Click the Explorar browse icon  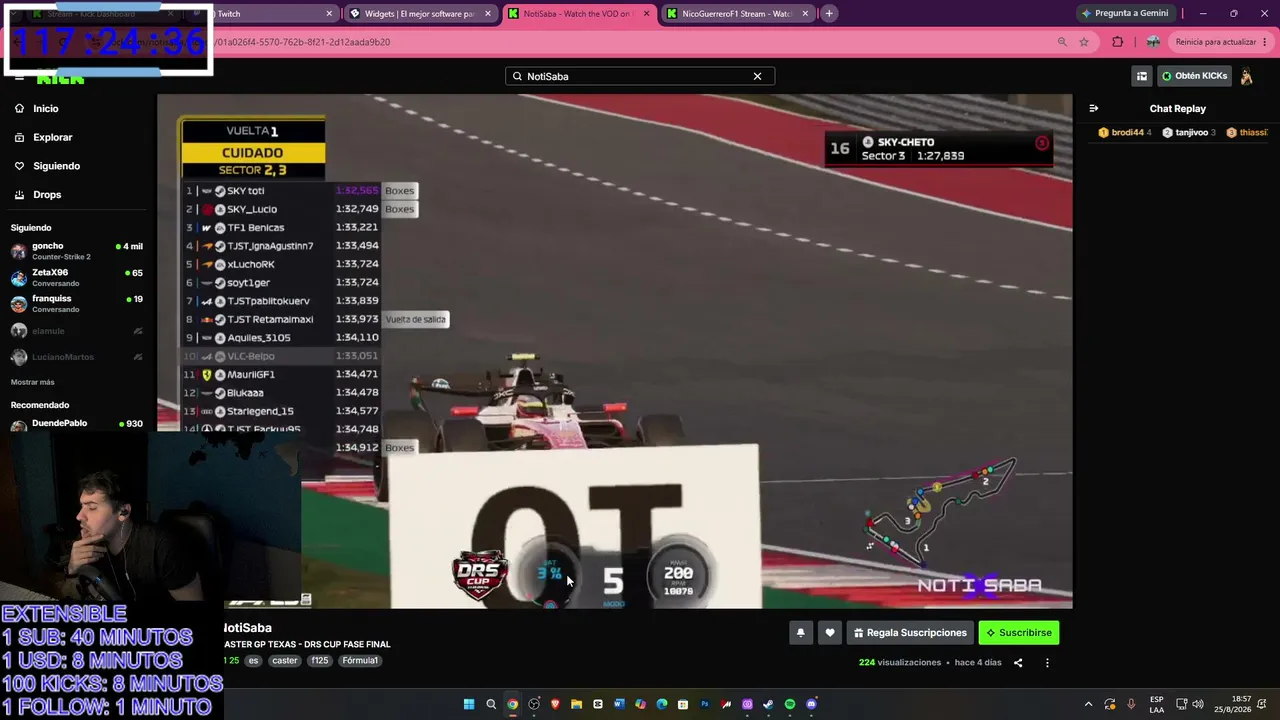tap(19, 137)
